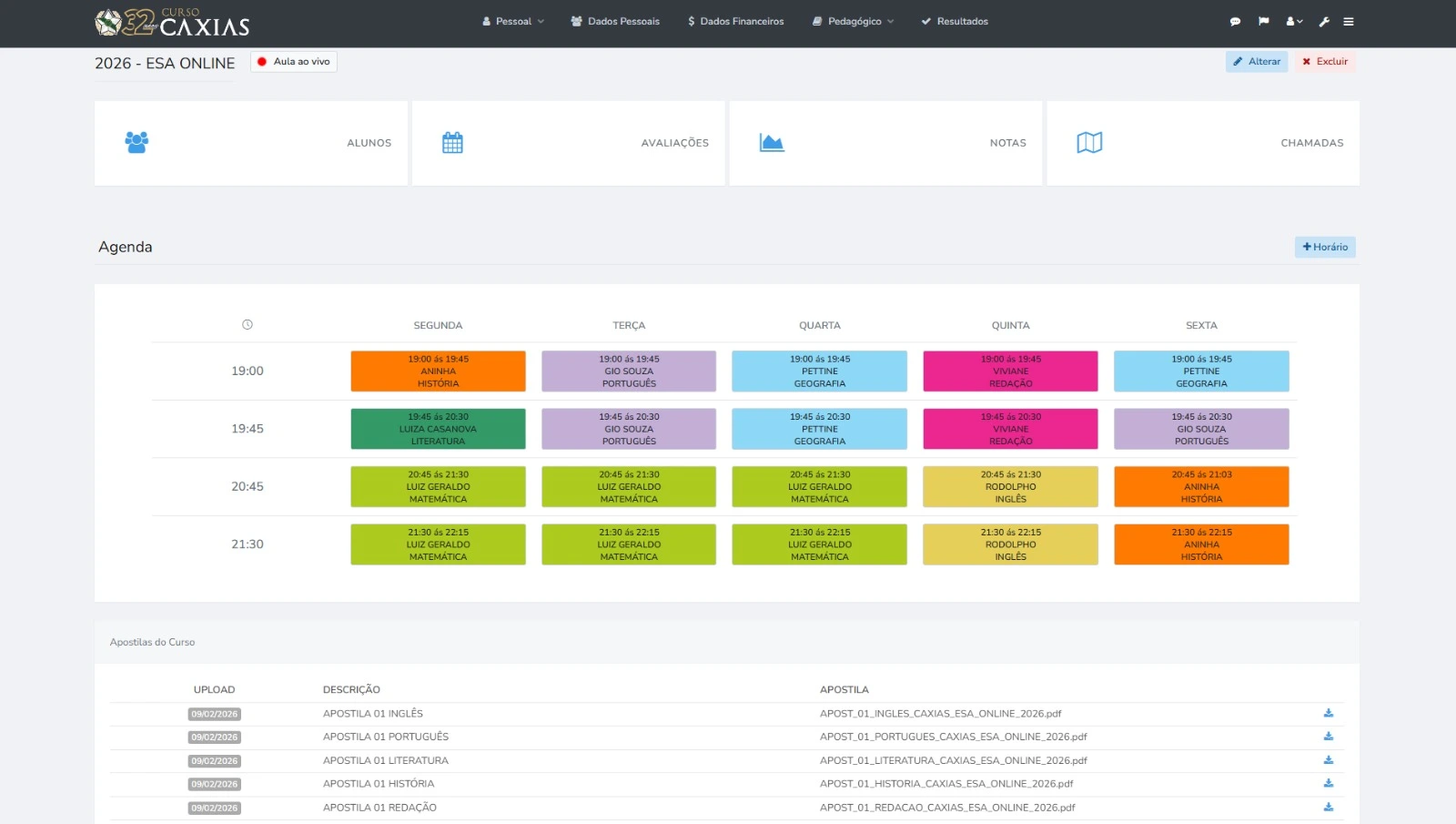Image resolution: width=1456 pixels, height=824 pixels.
Task: Download the Apostila 01 Inglês file
Action: click(1328, 714)
